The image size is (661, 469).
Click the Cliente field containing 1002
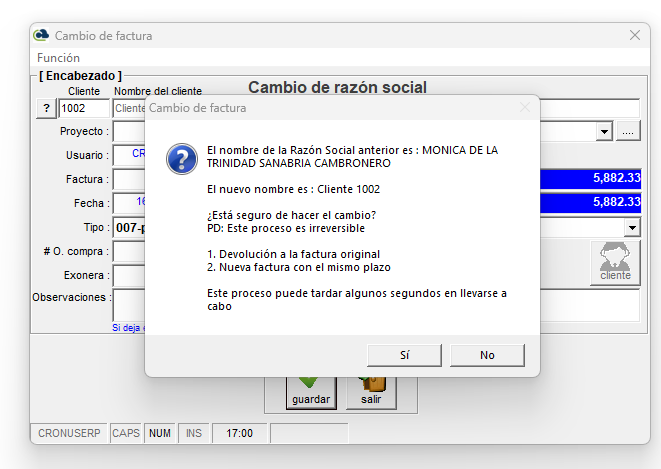pyautogui.click(x=84, y=108)
